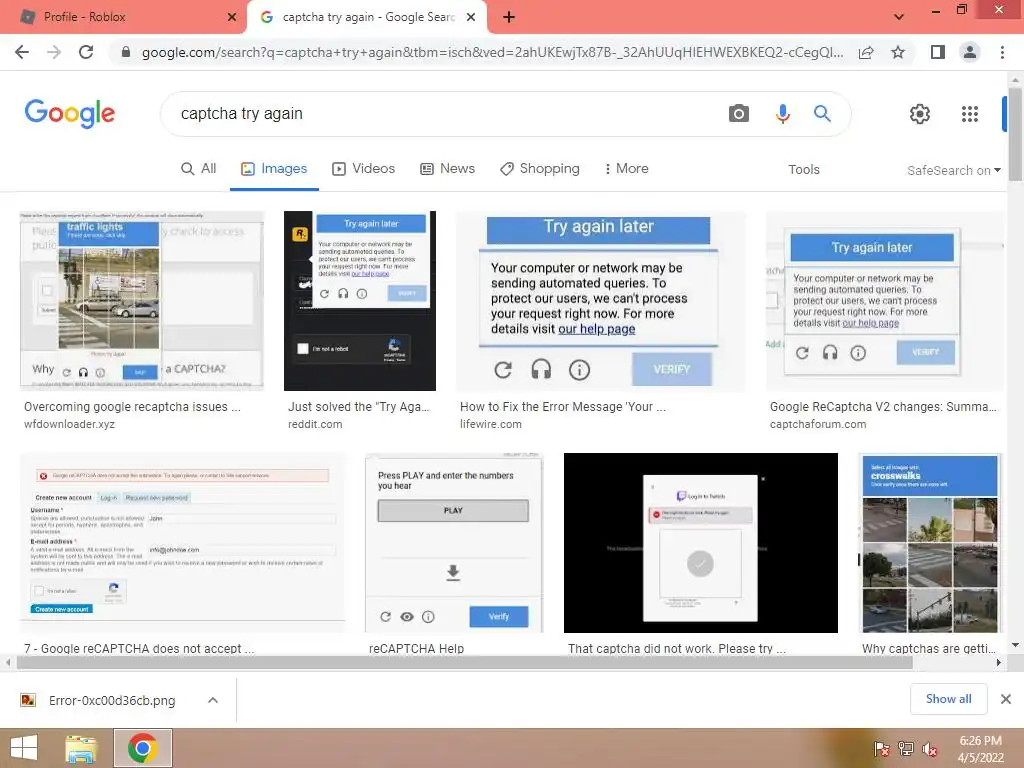Open the Chrome profile avatar menu

(x=970, y=52)
